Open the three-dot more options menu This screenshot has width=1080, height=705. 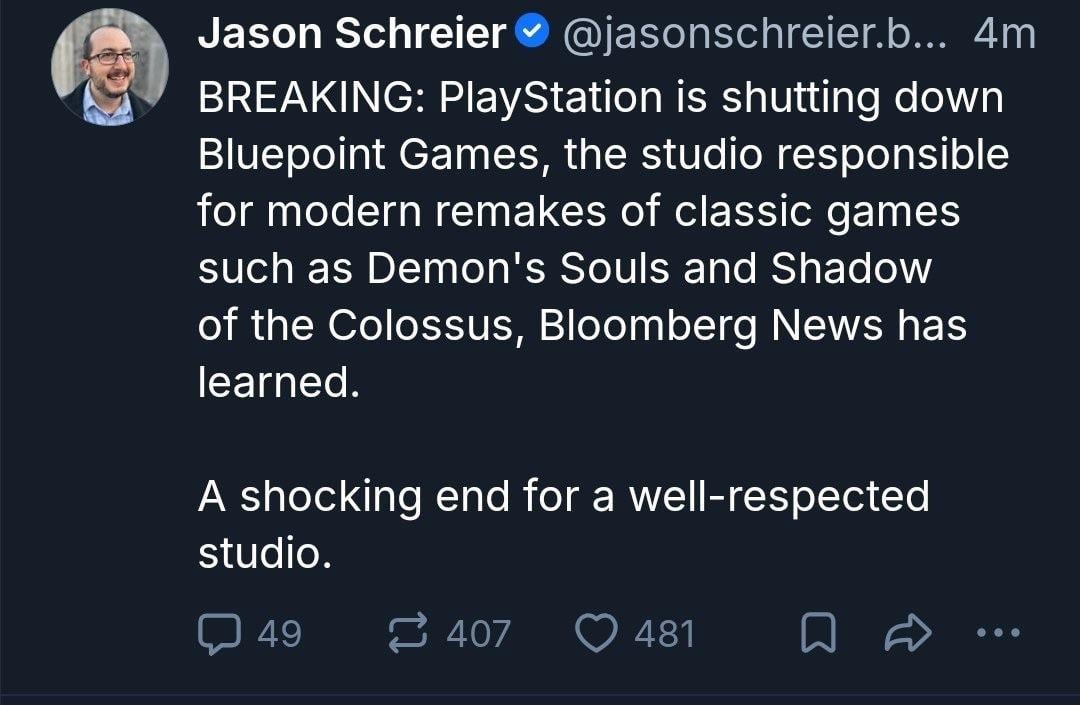pyautogui.click(x=997, y=633)
